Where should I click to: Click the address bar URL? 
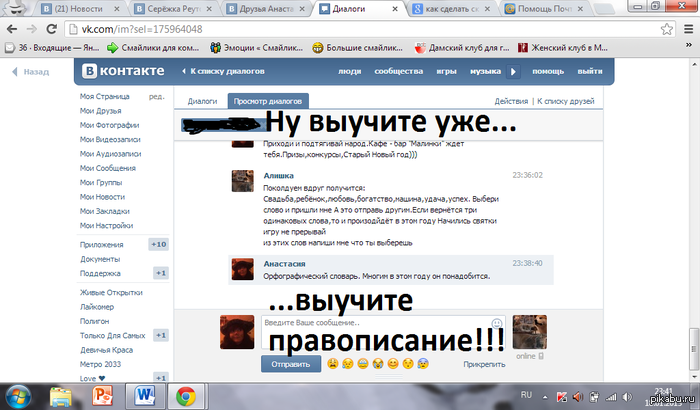click(142, 29)
